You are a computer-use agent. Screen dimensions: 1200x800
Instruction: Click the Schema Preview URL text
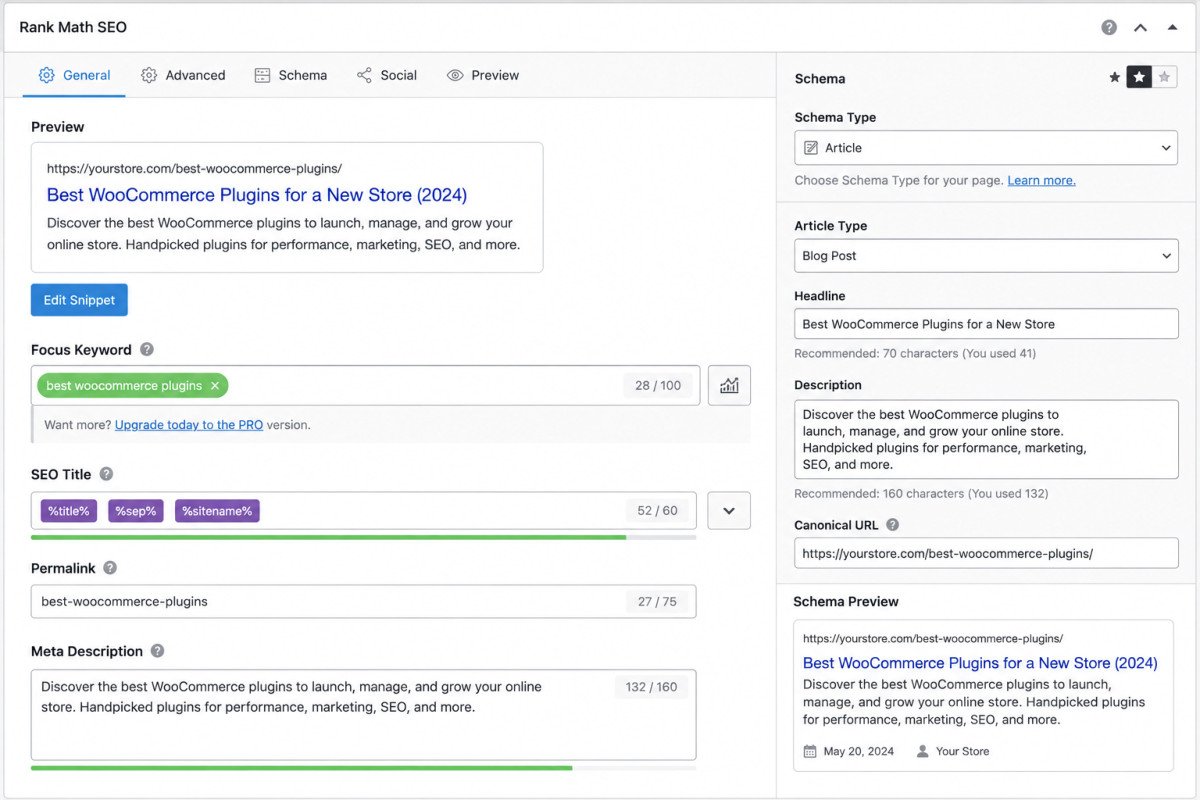tap(933, 638)
